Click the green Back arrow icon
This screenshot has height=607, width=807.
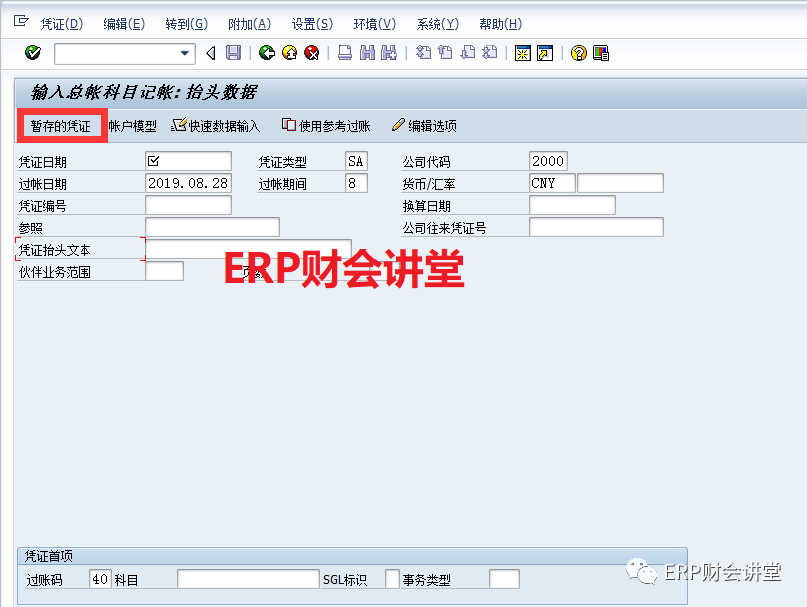click(x=267, y=53)
